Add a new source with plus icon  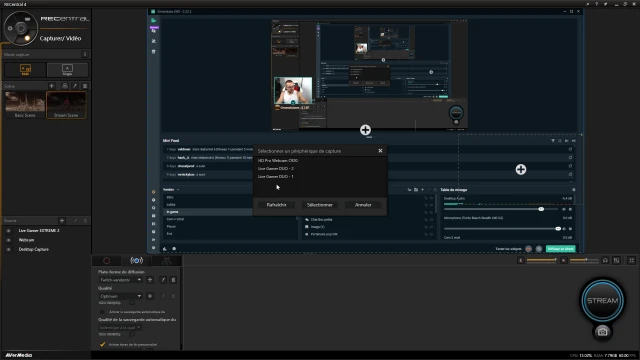[x=62, y=221]
